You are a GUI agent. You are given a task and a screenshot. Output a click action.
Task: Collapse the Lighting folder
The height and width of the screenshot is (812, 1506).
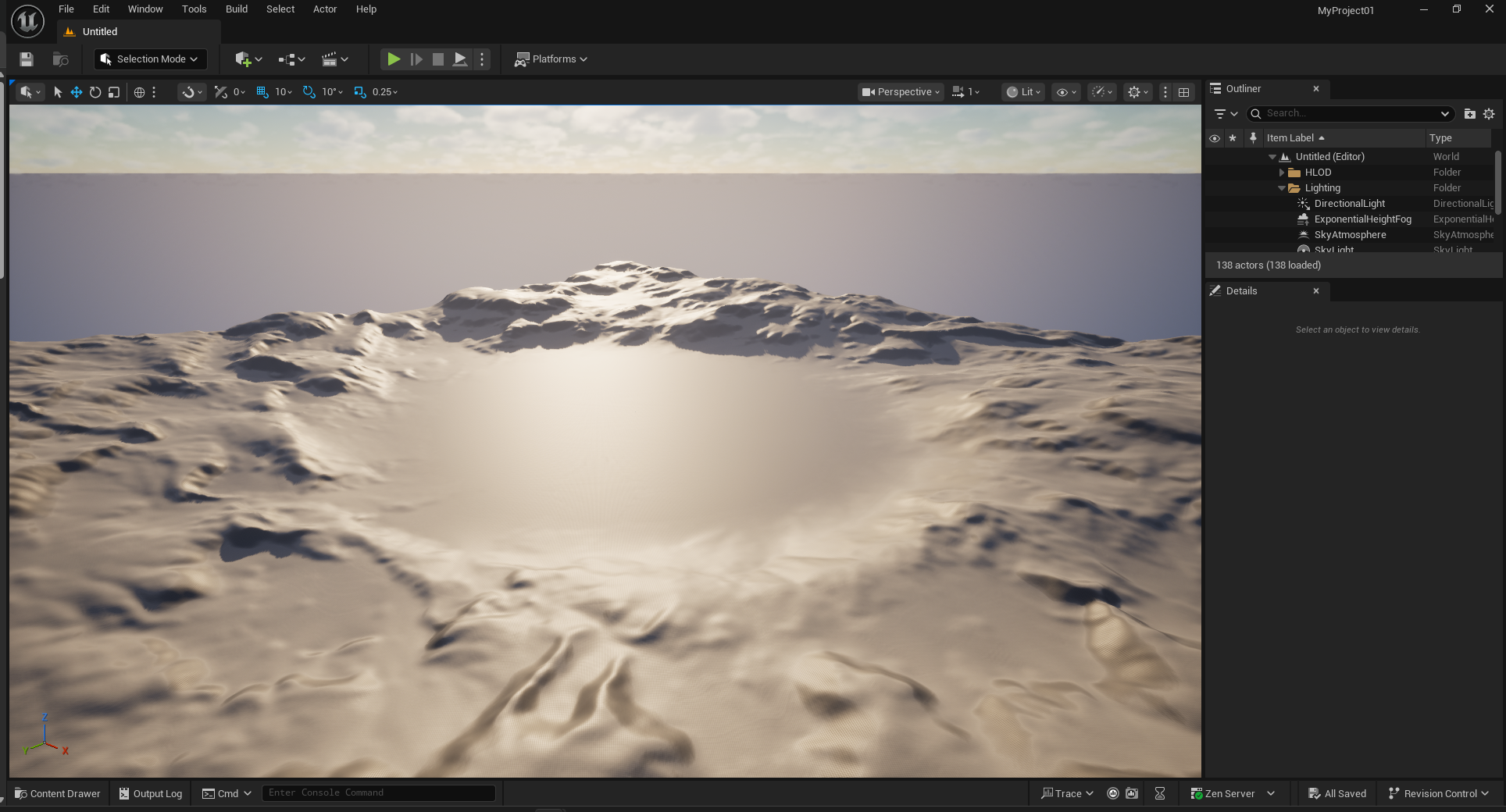point(1281,188)
